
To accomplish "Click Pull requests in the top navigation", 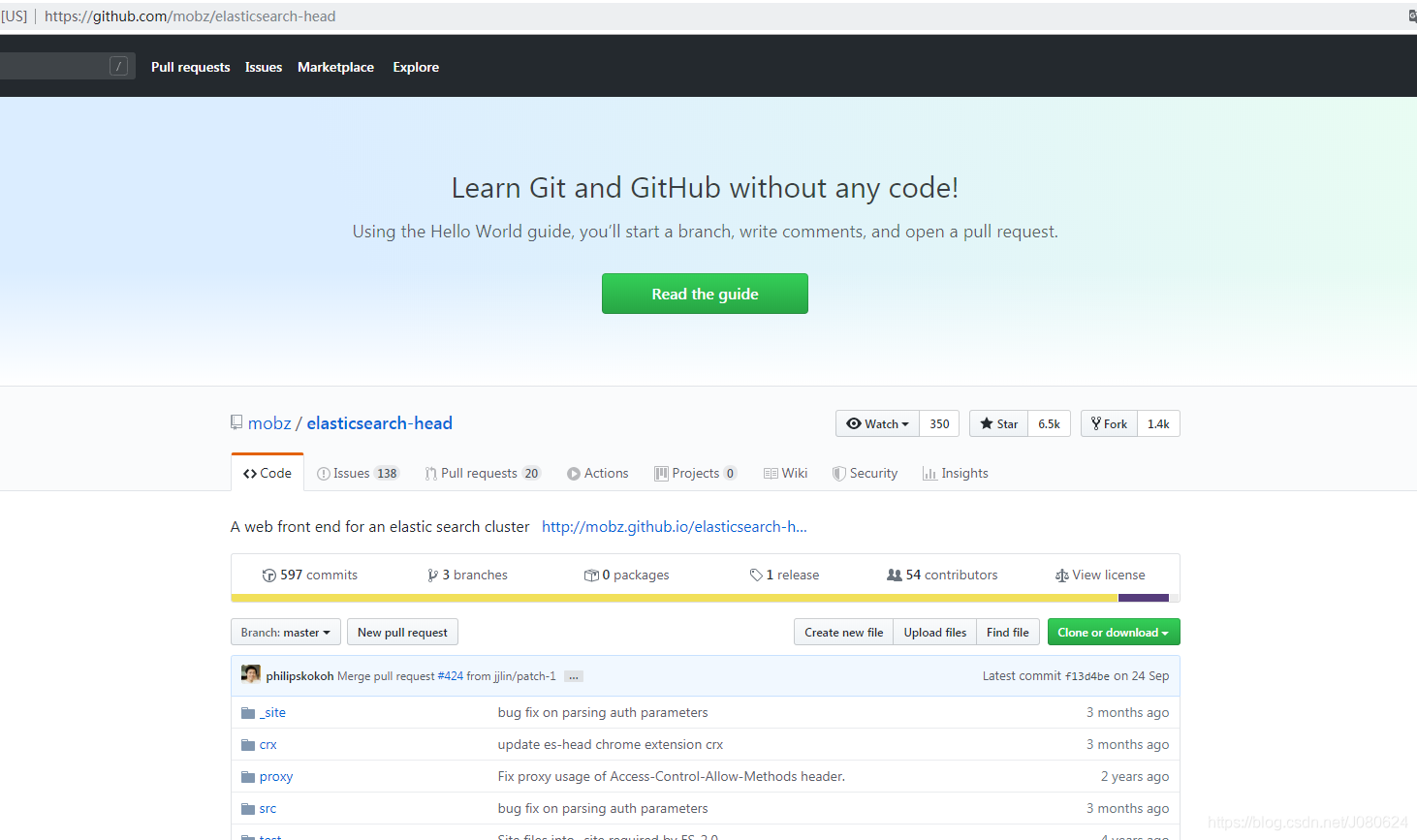I will (x=191, y=67).
